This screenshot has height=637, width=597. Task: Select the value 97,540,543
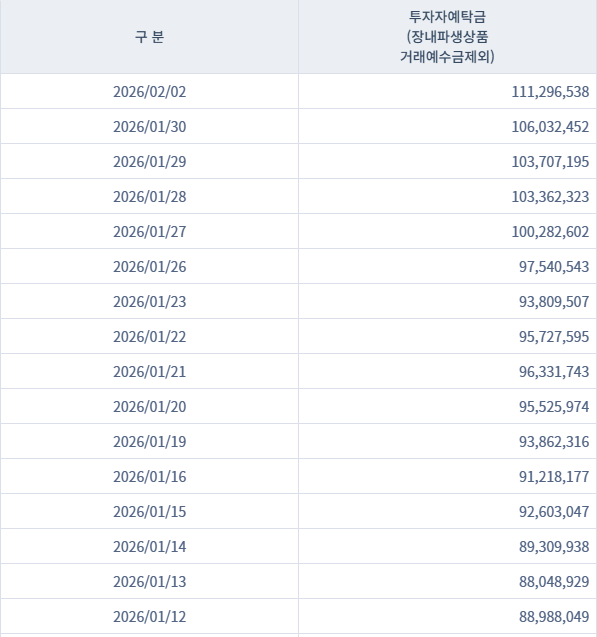click(554, 266)
